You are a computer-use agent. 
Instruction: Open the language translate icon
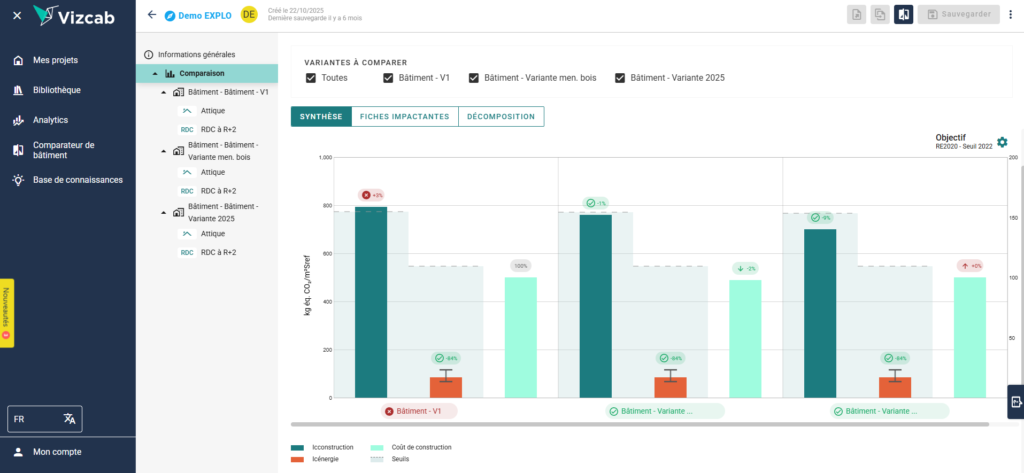pos(69,419)
